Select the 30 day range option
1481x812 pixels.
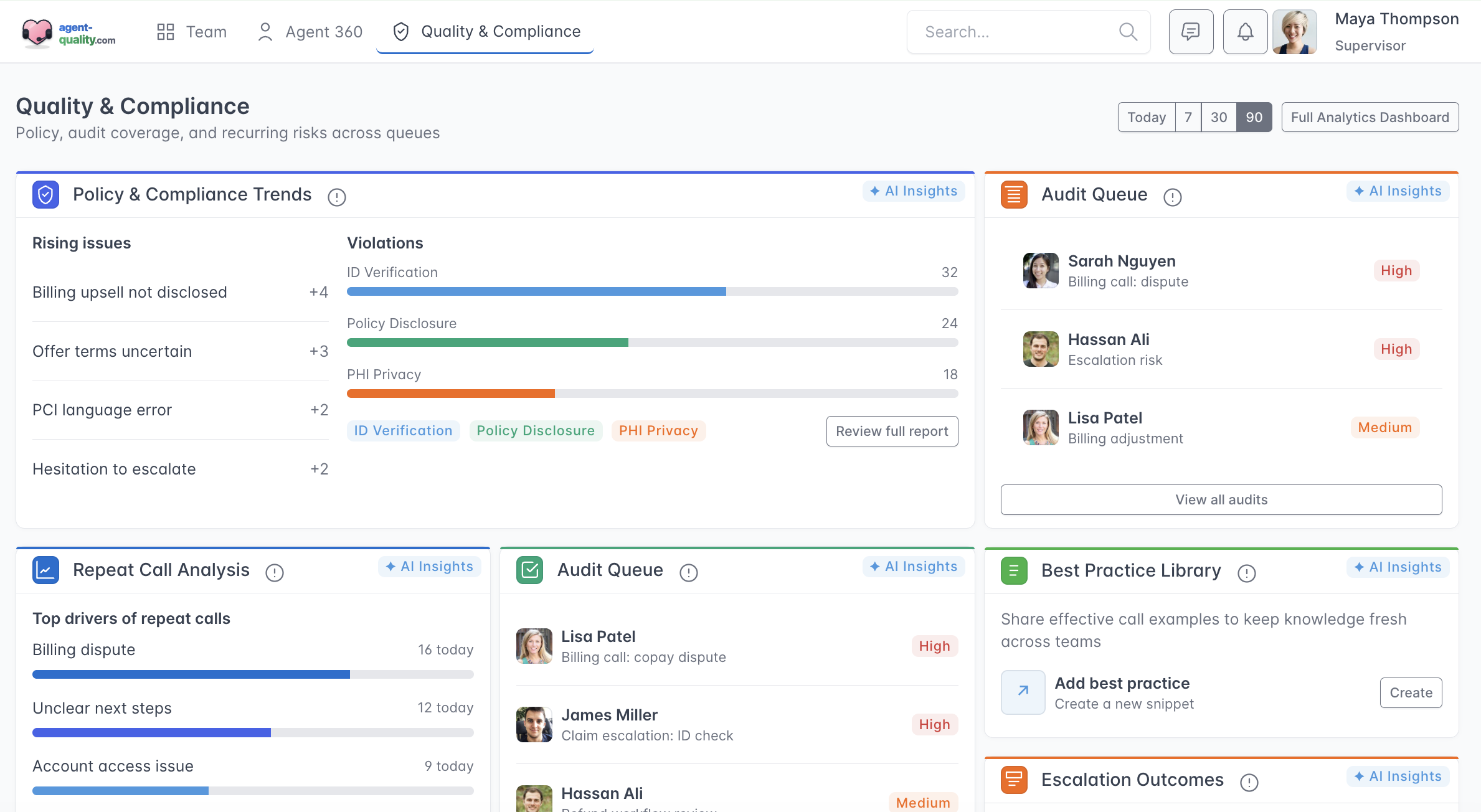[1218, 117]
